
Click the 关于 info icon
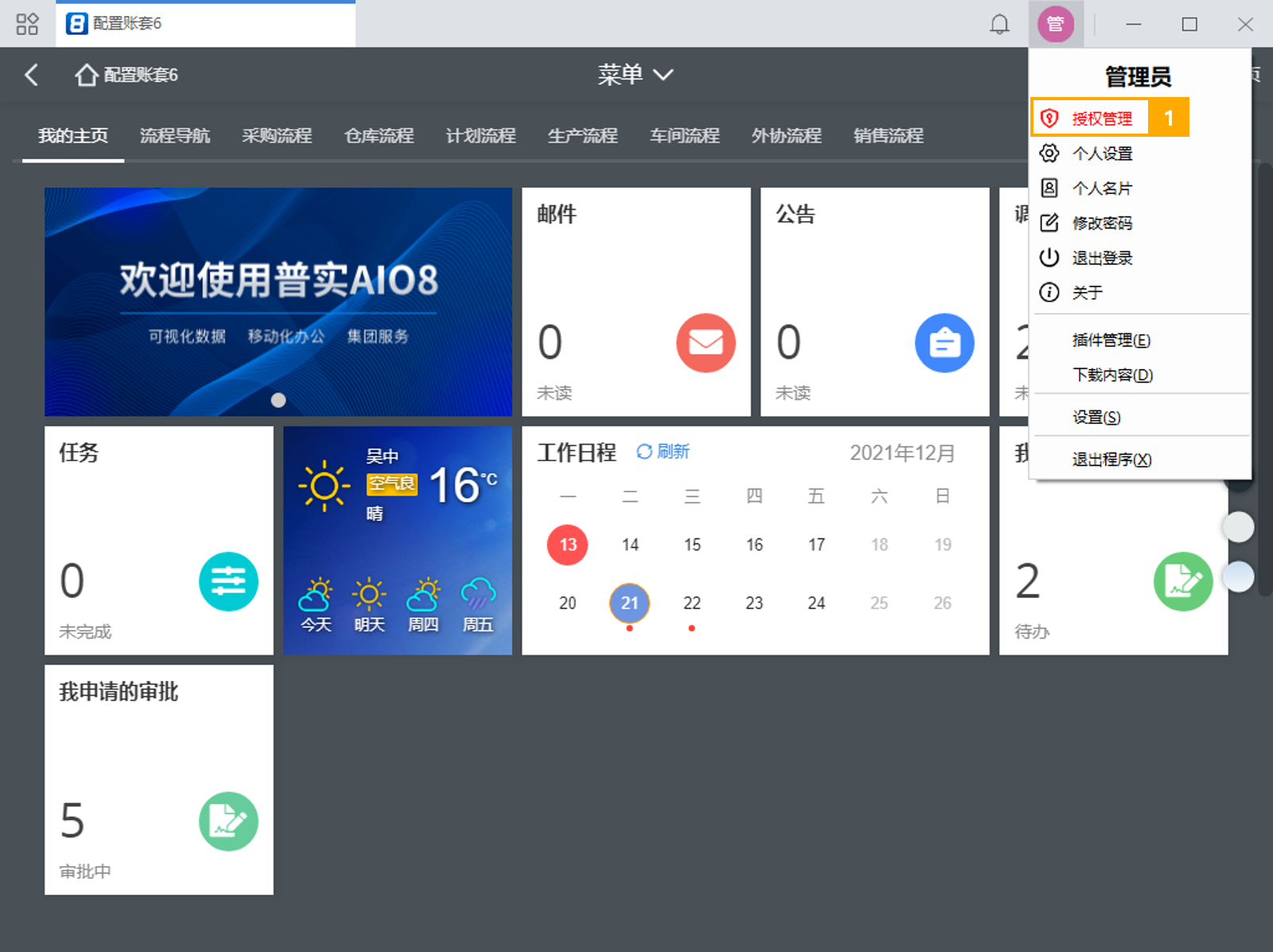tap(1049, 292)
